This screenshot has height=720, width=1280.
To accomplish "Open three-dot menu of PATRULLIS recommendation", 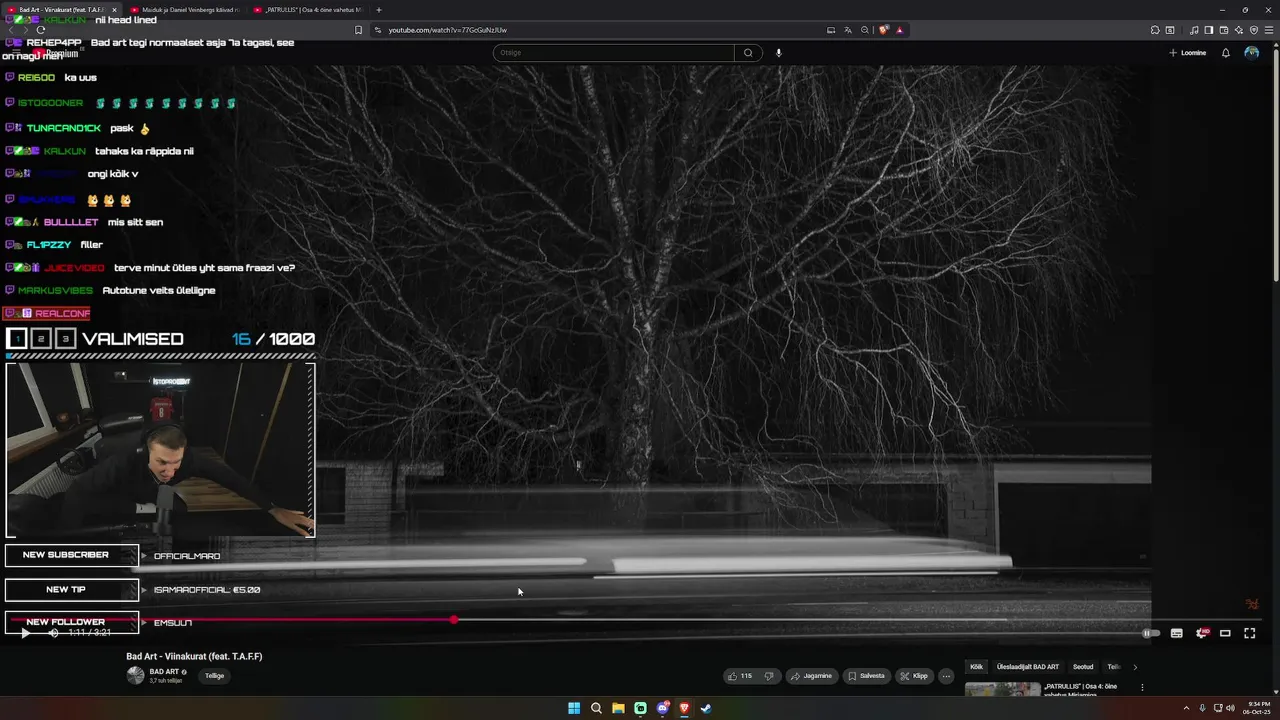I will coord(1142,688).
